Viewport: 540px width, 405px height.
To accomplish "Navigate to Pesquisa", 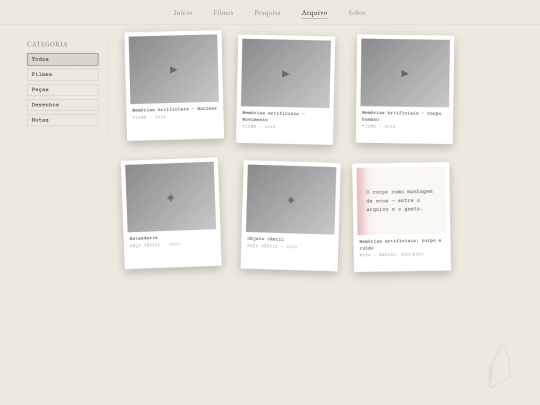I will coord(267,13).
